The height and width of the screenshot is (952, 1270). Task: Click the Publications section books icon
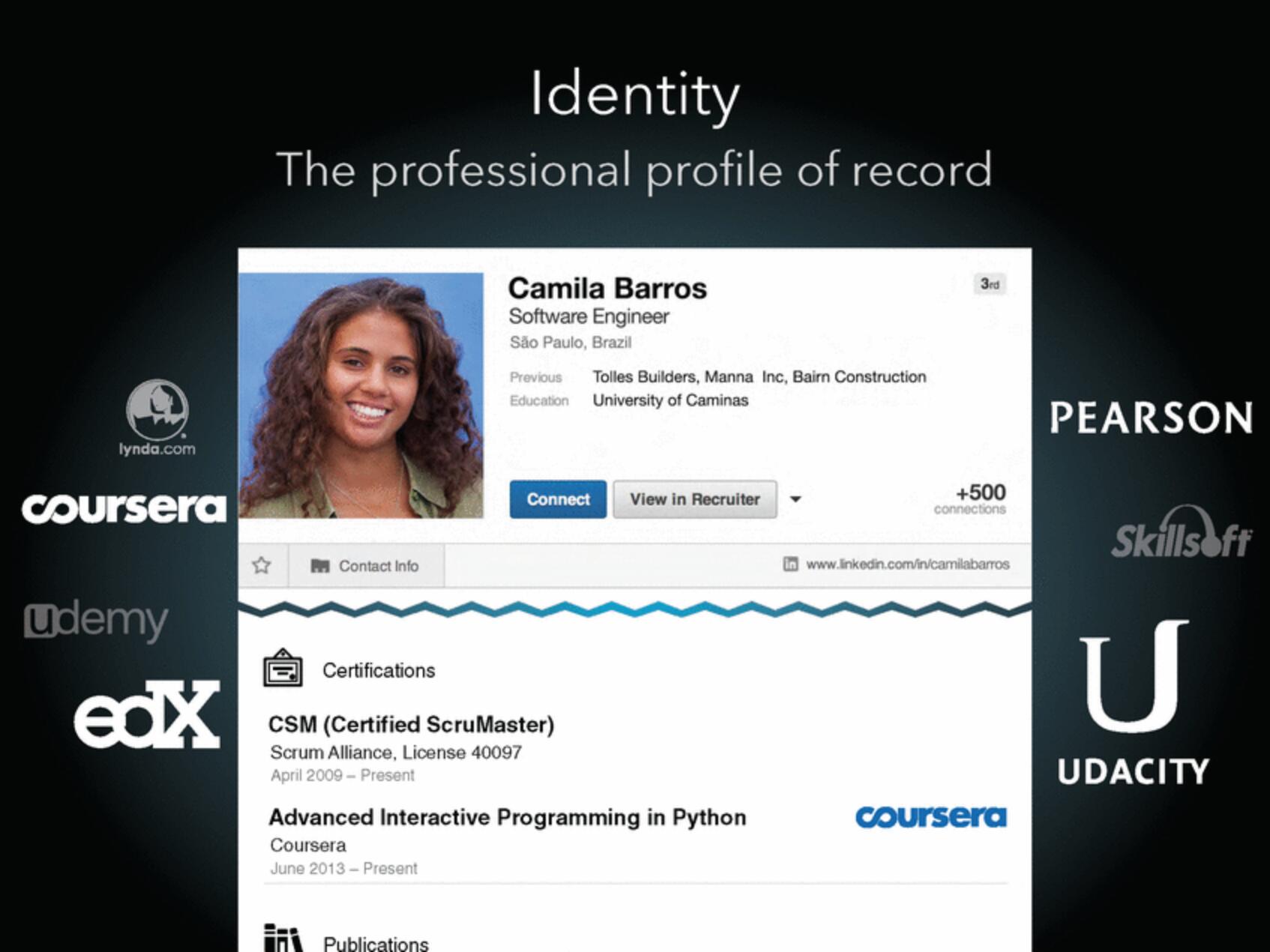click(x=283, y=938)
